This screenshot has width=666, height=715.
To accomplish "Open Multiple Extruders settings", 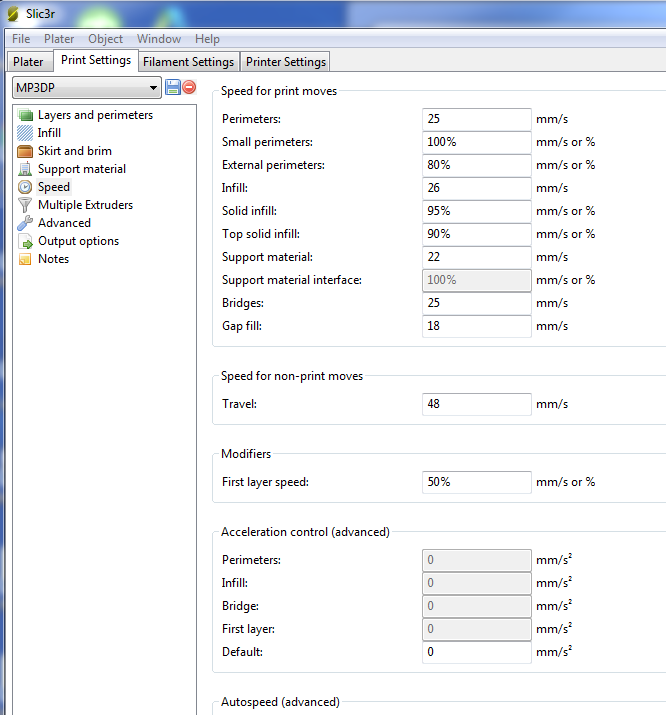I will tap(86, 205).
